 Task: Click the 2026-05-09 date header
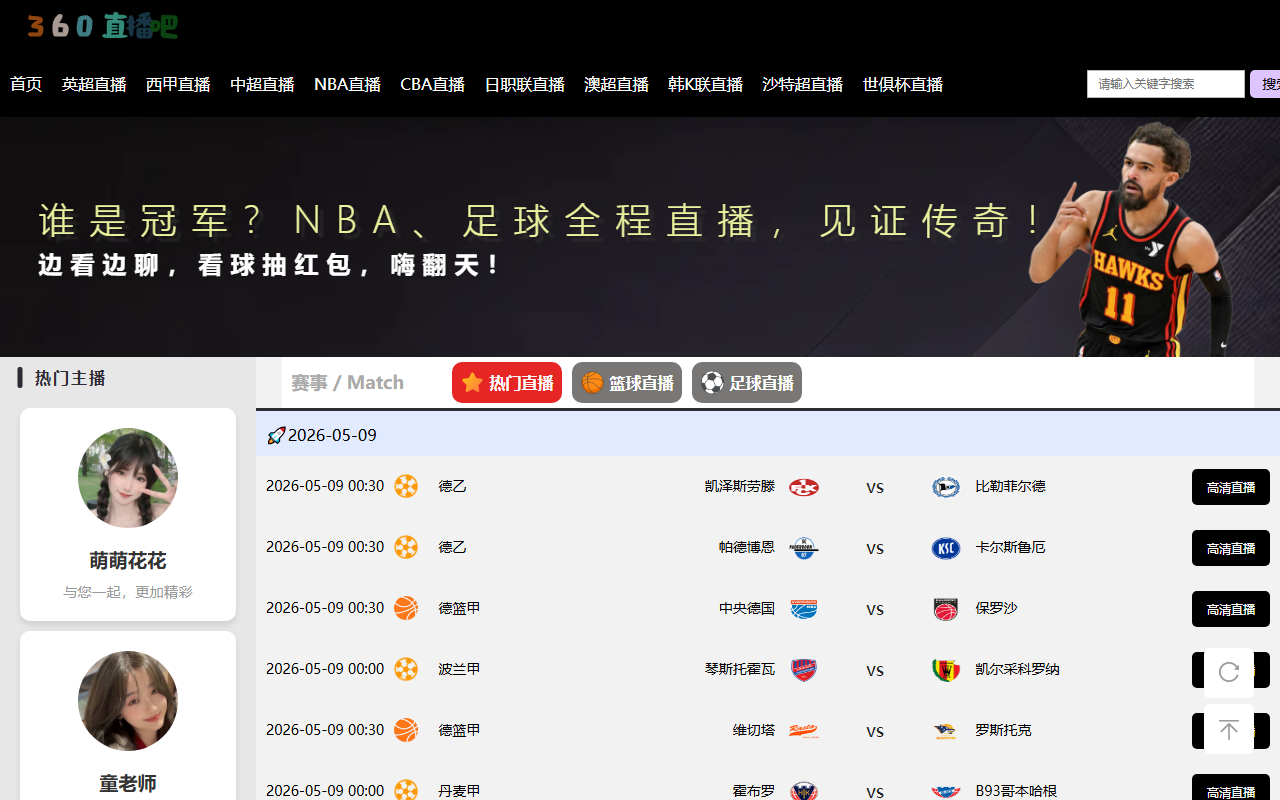[332, 435]
